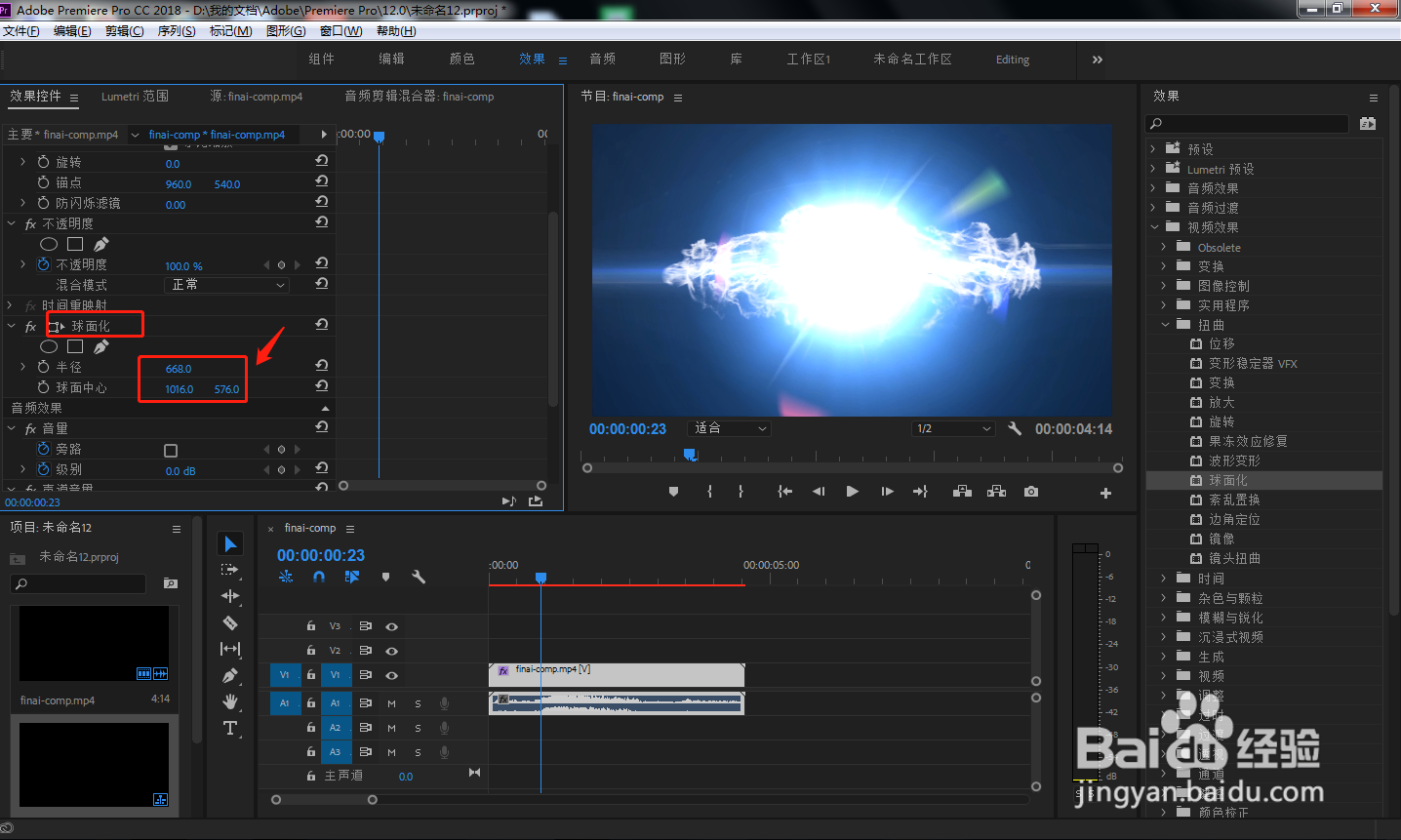This screenshot has width=1401, height=840.
Task: Switch to the Lumetri 范围 tab
Action: point(135,97)
